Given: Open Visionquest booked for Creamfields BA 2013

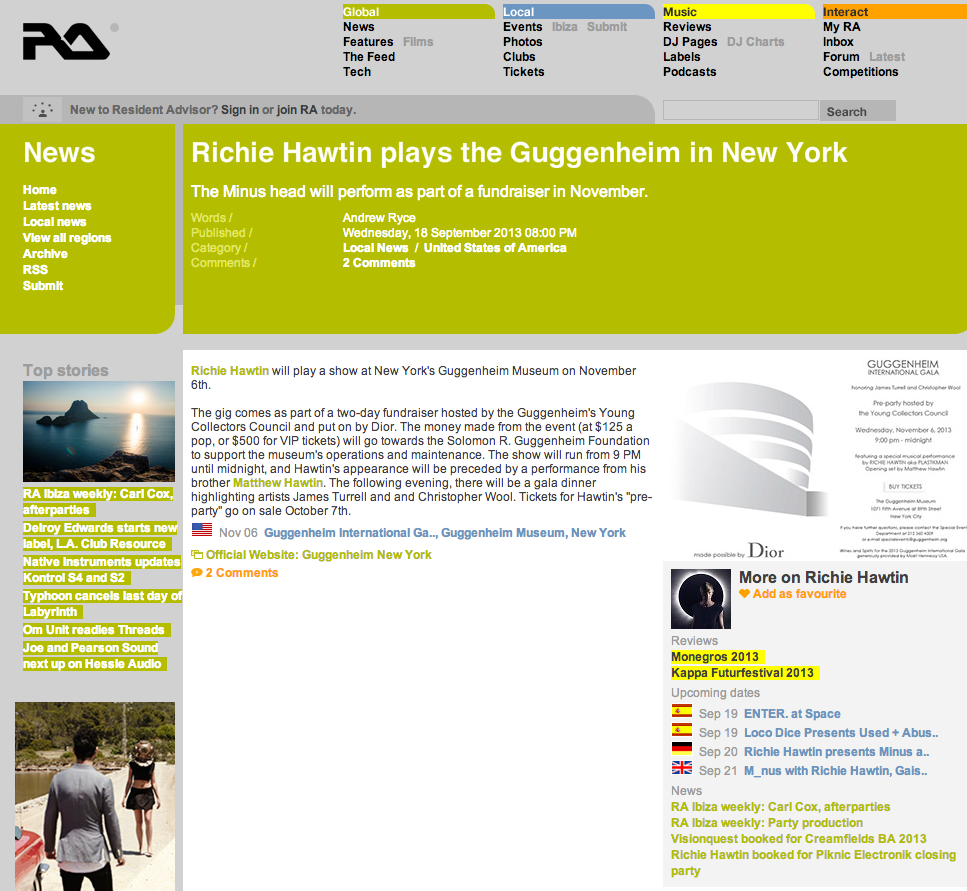Looking at the screenshot, I should tap(799, 839).
